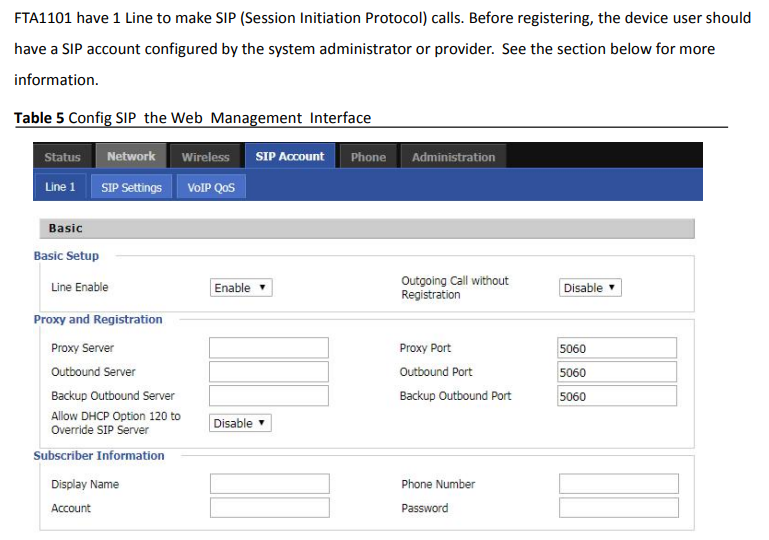The image size is (769, 540).
Task: Open the Status tab
Action: click(62, 157)
